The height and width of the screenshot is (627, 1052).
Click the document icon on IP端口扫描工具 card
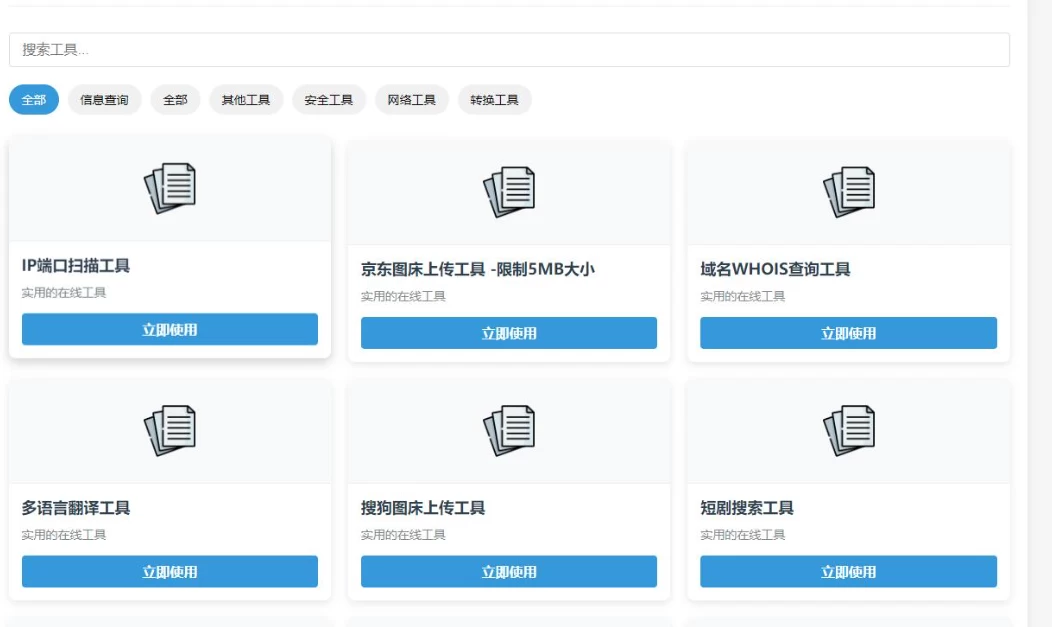point(170,188)
